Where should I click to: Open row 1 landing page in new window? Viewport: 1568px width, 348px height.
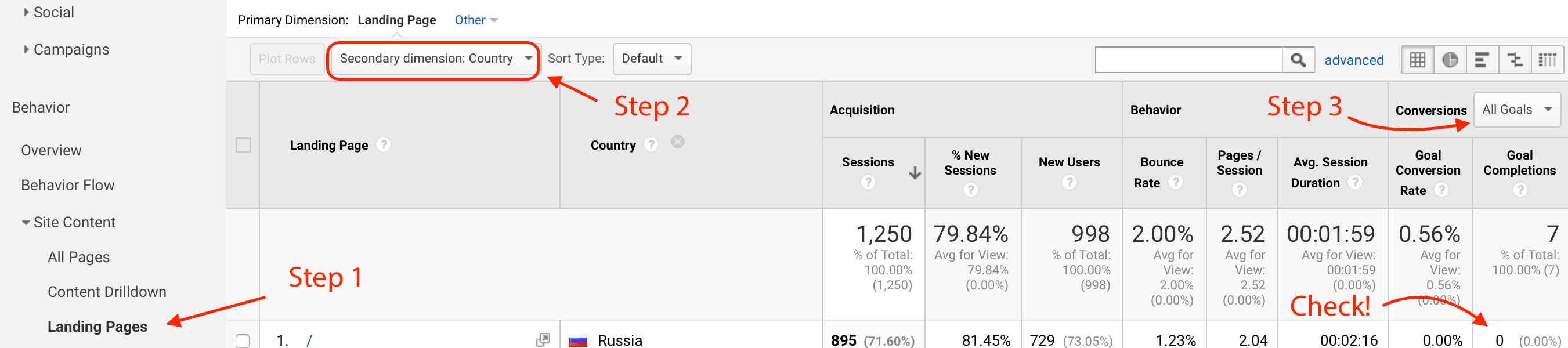543,339
